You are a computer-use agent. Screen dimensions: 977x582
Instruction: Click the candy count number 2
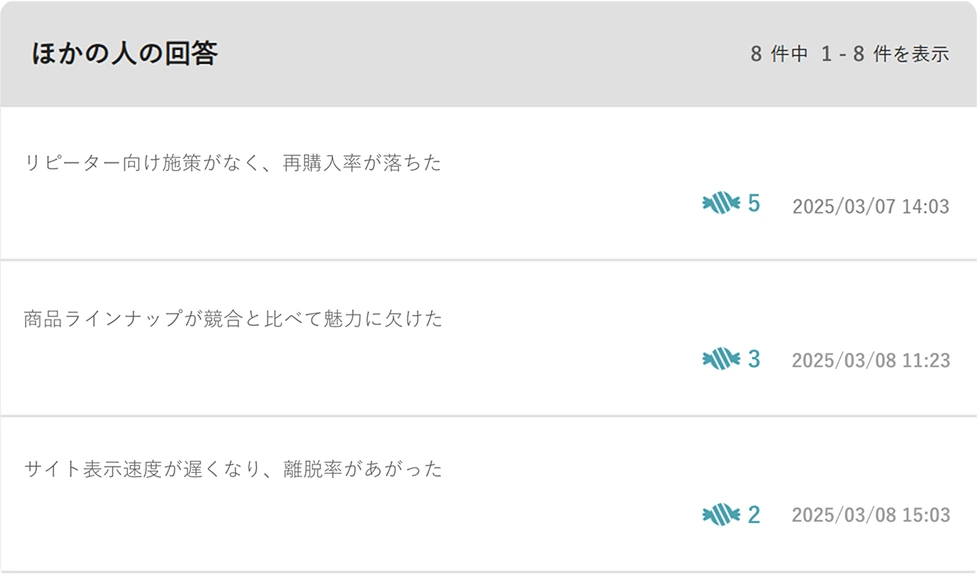(754, 515)
